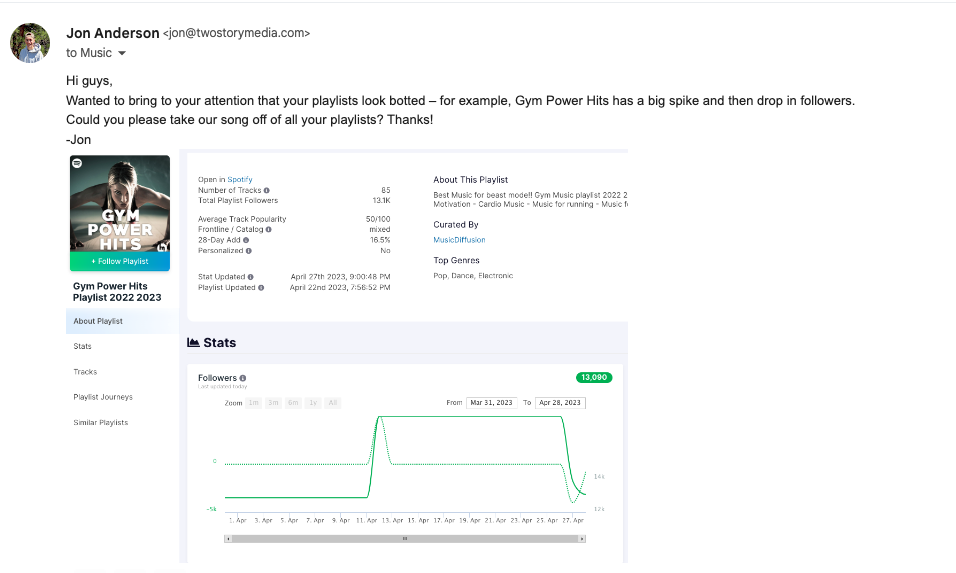Click info icon next to Number of Tracks
This screenshot has width=956, height=573.
point(266,191)
